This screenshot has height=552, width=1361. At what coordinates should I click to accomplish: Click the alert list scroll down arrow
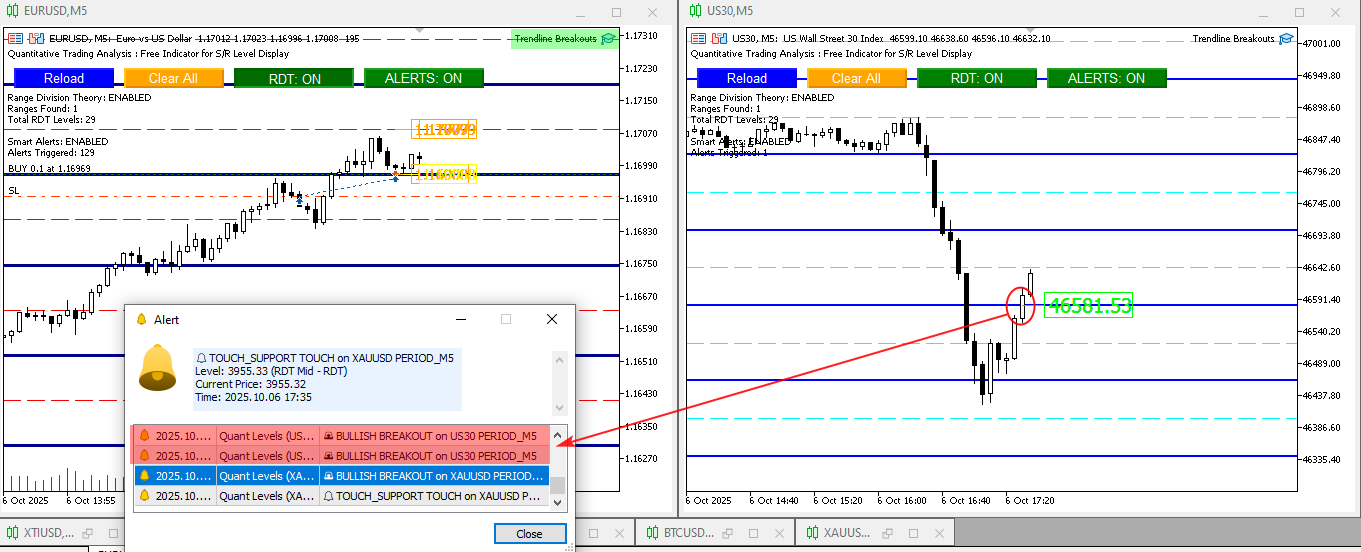(x=558, y=503)
